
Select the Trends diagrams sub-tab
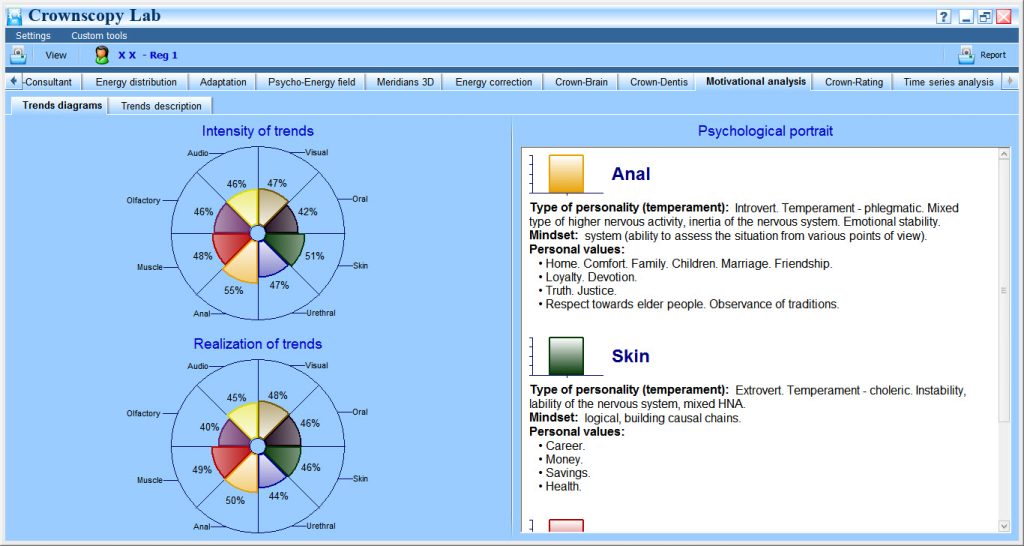(62, 105)
